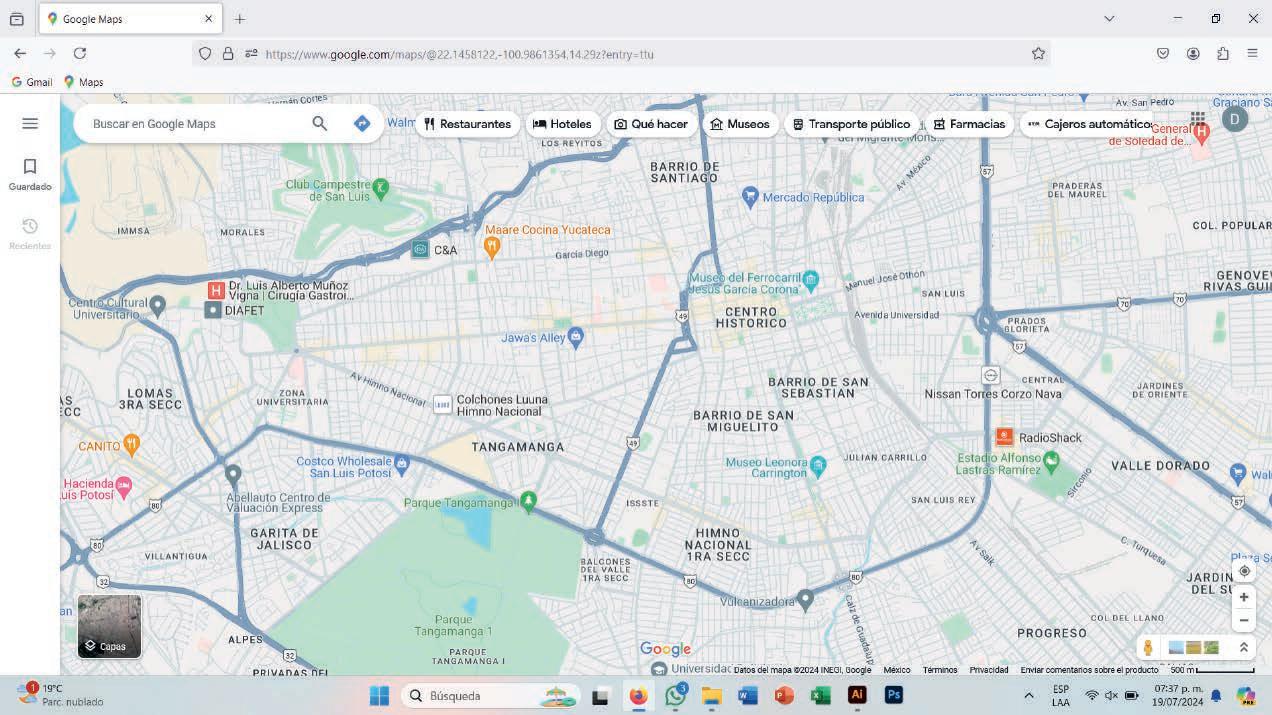Select the RadioShack store marker
The width and height of the screenshot is (1272, 715).
pyautogui.click(x=1004, y=437)
